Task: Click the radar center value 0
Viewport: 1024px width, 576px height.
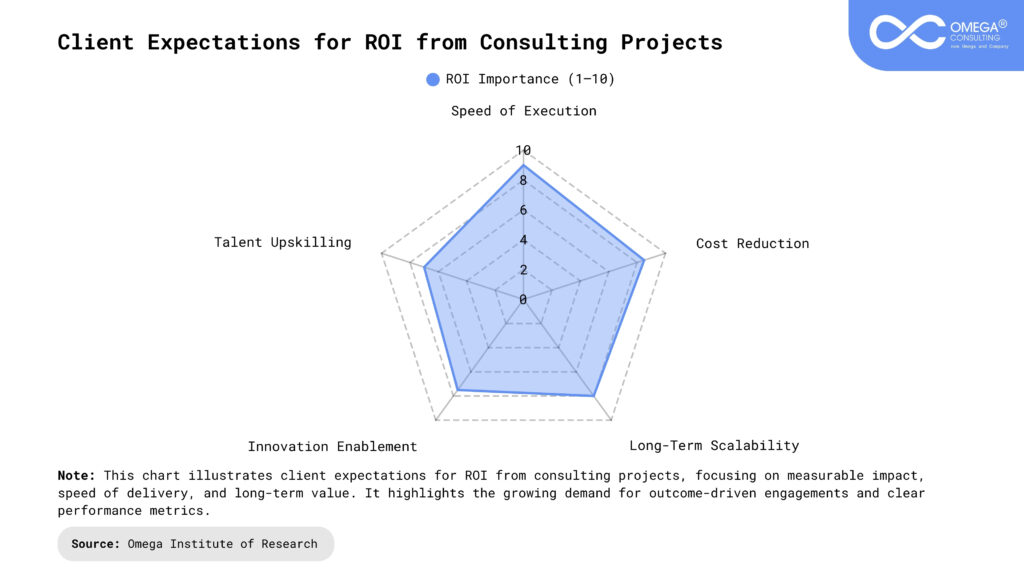Action: [x=523, y=299]
